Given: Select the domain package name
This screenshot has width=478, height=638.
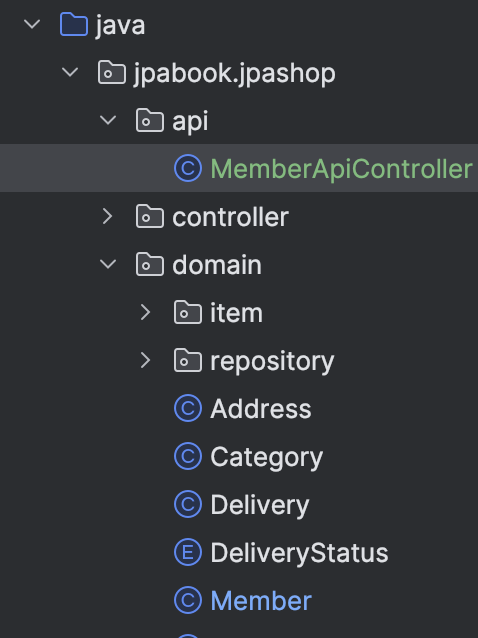Looking at the screenshot, I should tap(217, 265).
